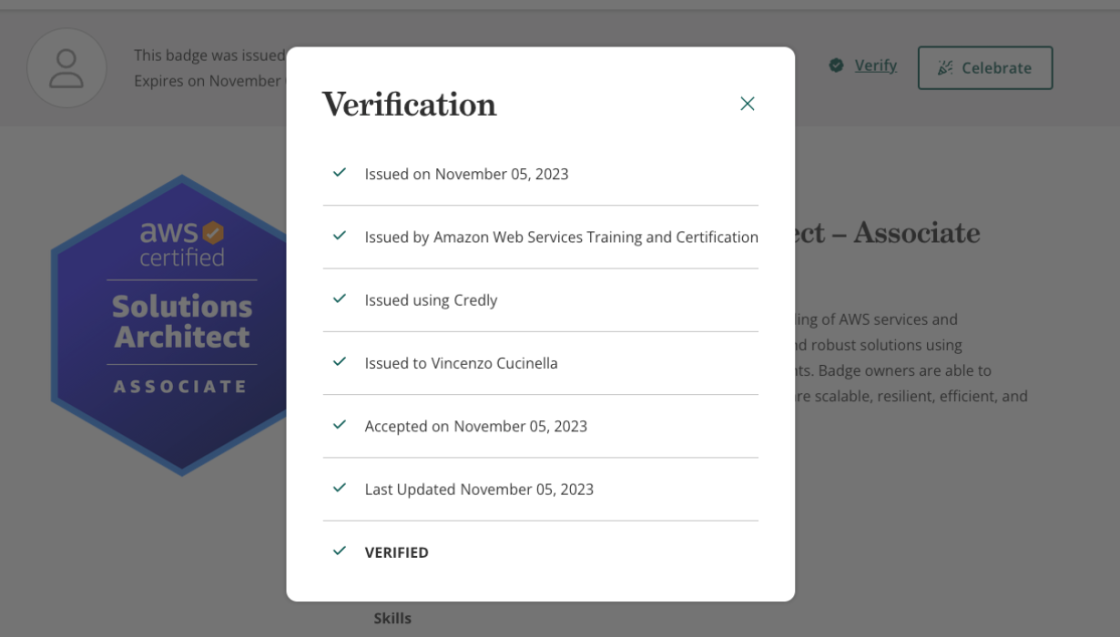Click the confetti icon on the Celebrate button
This screenshot has height=637, width=1120.
(944, 68)
